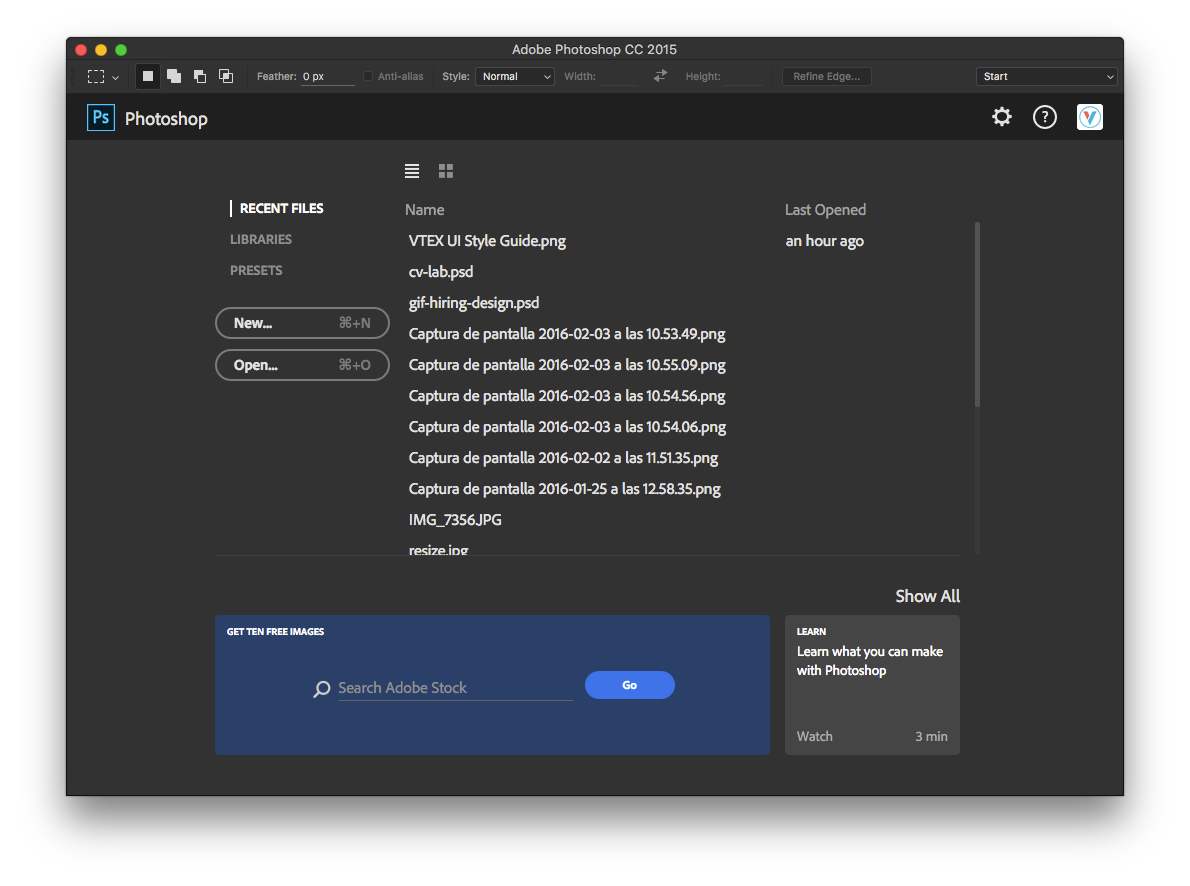Open Captura de pantalla 10.54.06.png
Viewport: 1190px width, 886px height.
tap(567, 427)
